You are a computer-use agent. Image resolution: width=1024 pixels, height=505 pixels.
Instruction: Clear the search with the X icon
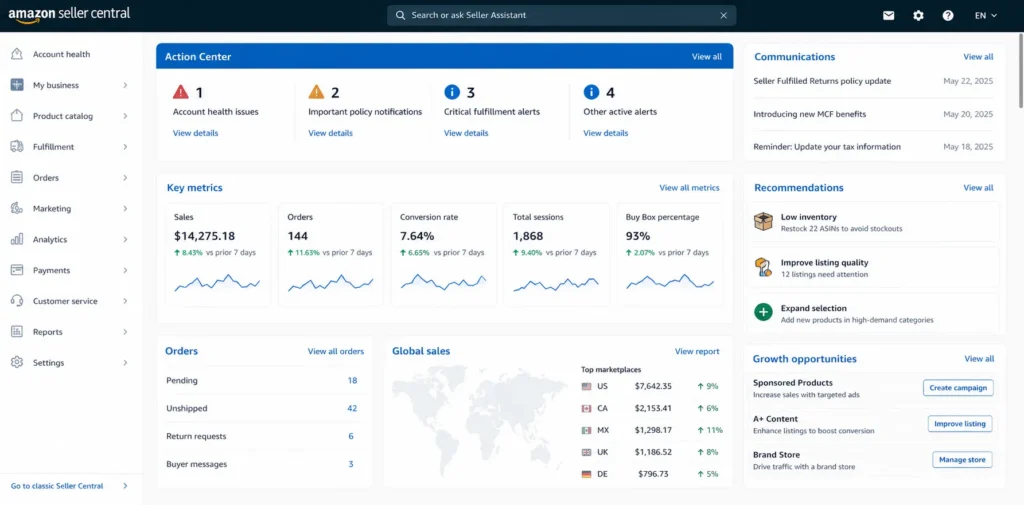(x=724, y=16)
